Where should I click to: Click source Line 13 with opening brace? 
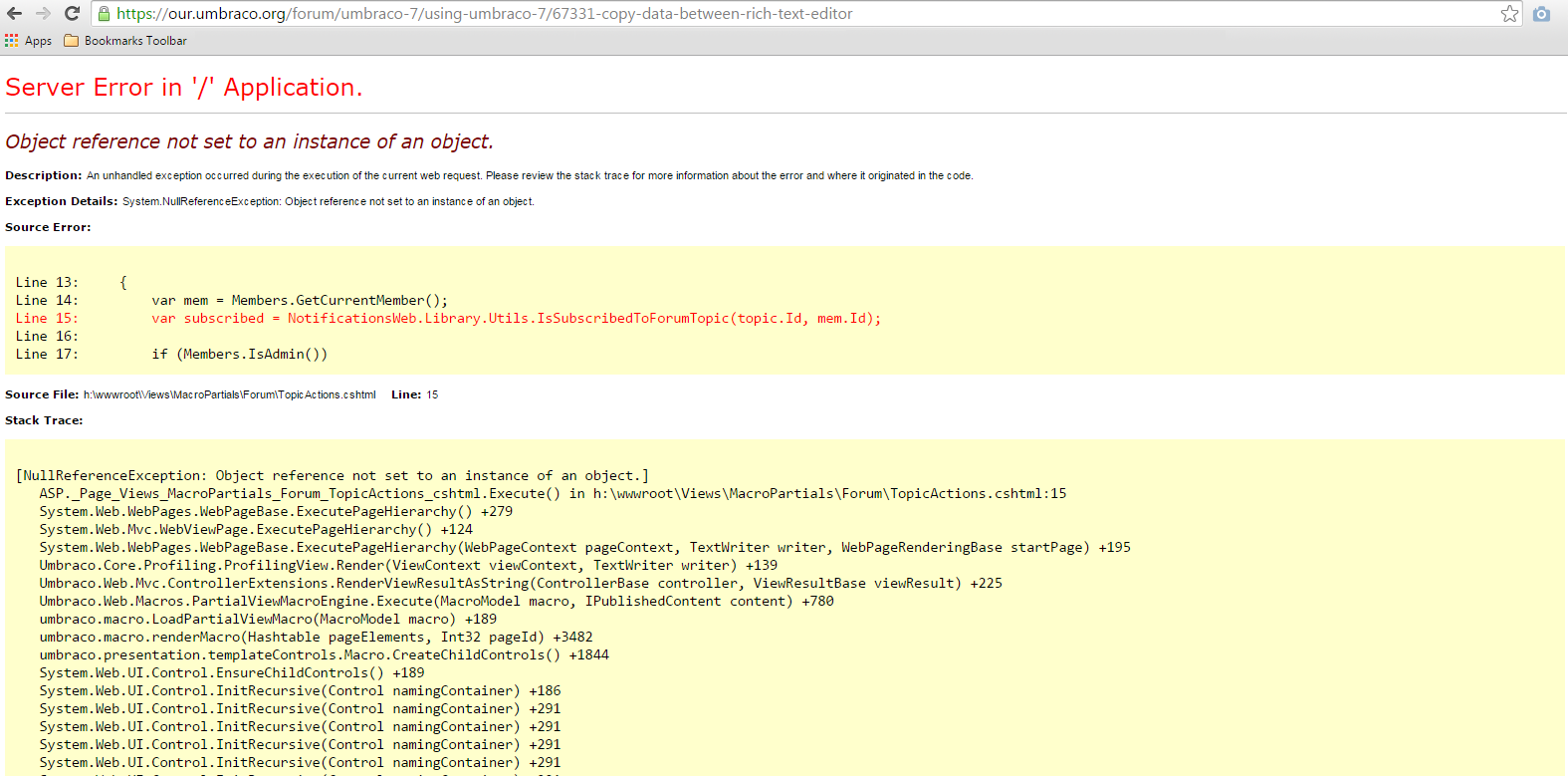[72, 283]
